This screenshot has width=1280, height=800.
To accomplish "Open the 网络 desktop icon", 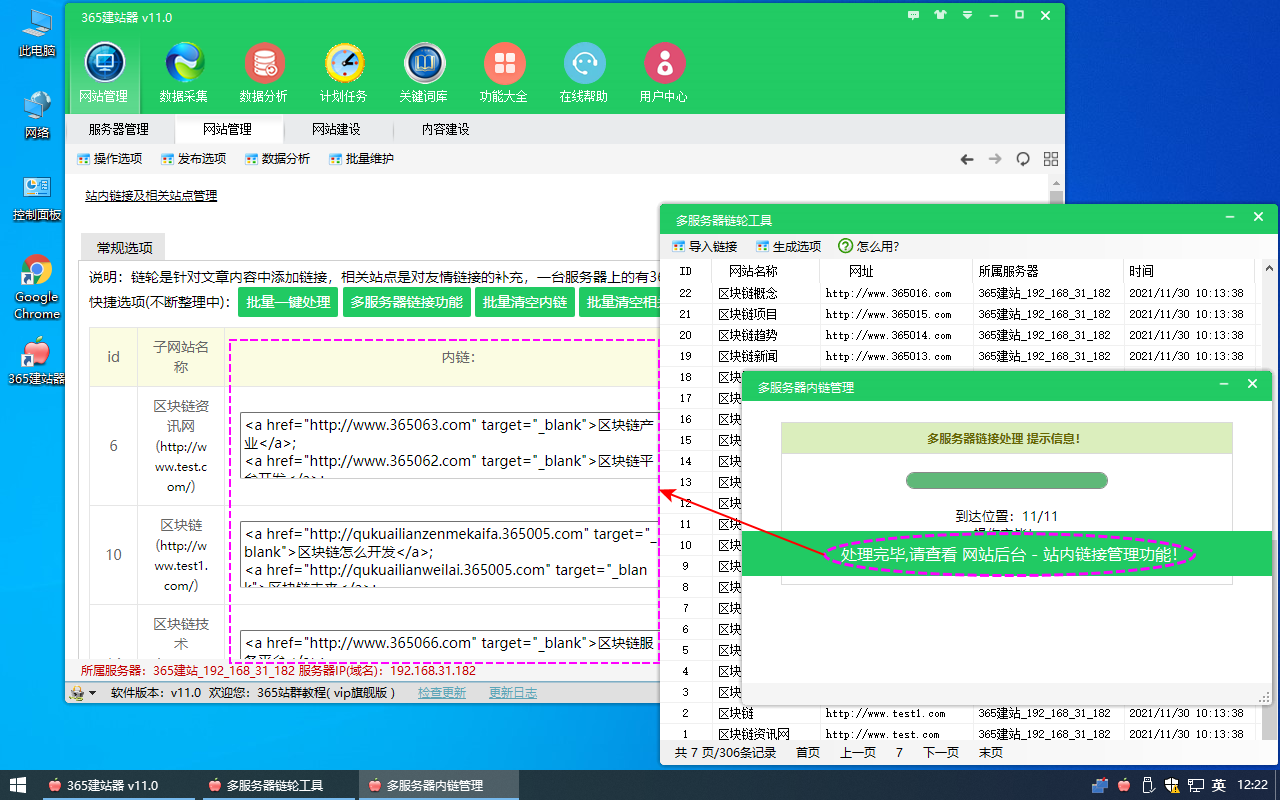I will 37,114.
